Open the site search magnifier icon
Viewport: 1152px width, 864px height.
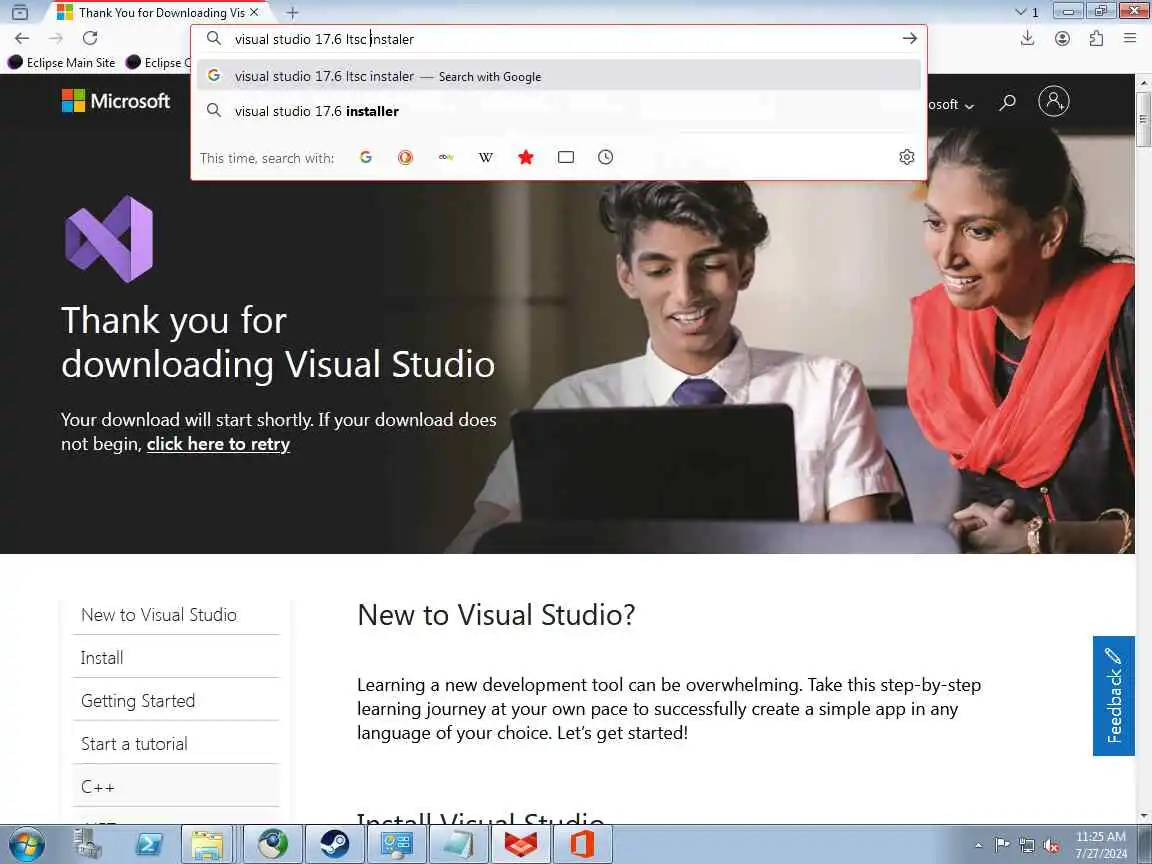1007,102
